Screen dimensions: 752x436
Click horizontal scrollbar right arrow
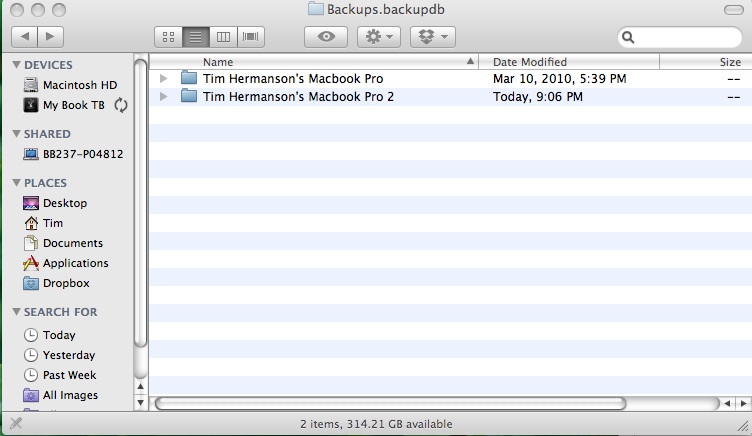pyautogui.click(x=743, y=403)
